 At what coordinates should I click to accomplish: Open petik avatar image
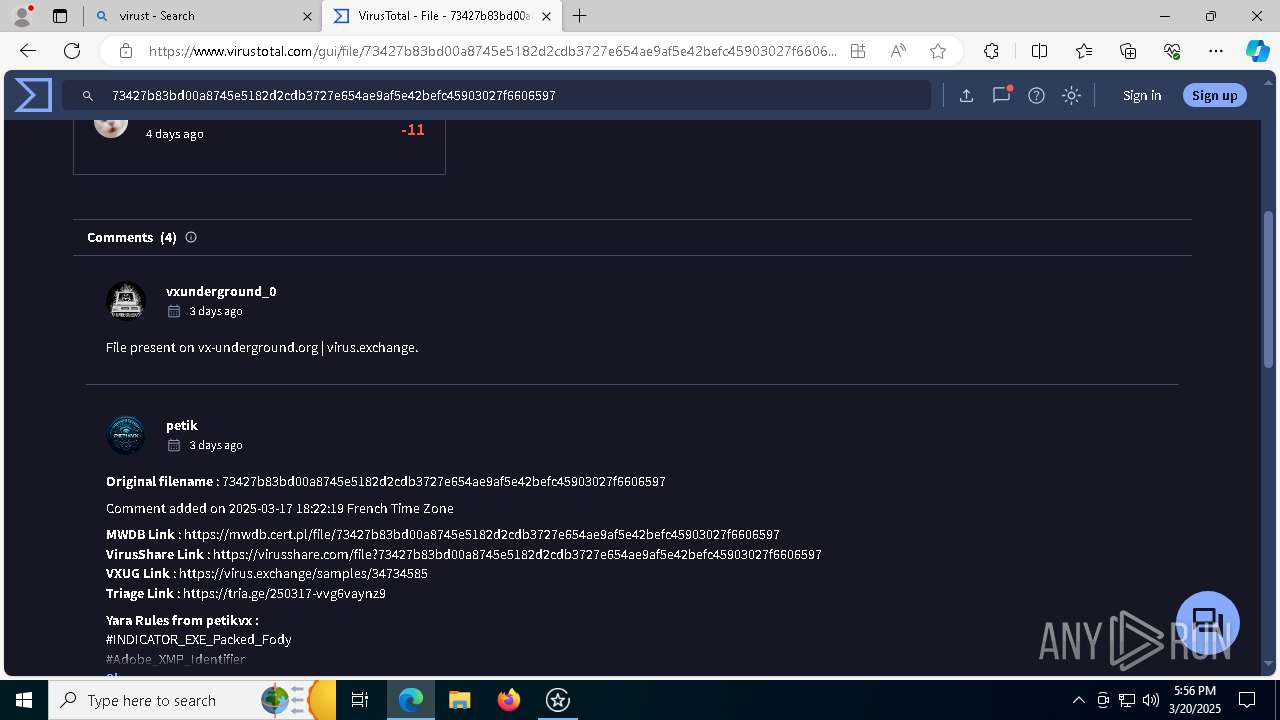point(126,435)
